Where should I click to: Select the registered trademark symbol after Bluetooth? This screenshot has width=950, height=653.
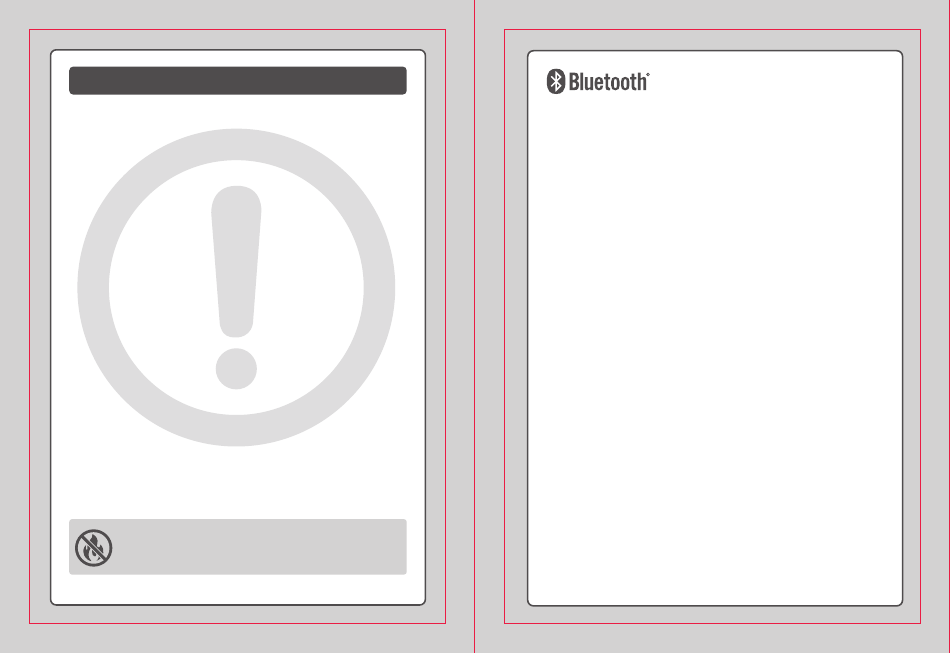point(648,75)
